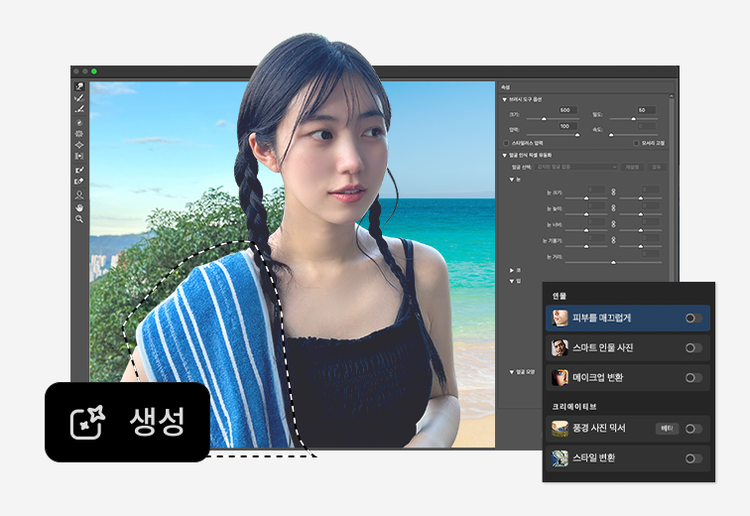Click the 메이크업 변환 filter thumbnail

(x=560, y=377)
